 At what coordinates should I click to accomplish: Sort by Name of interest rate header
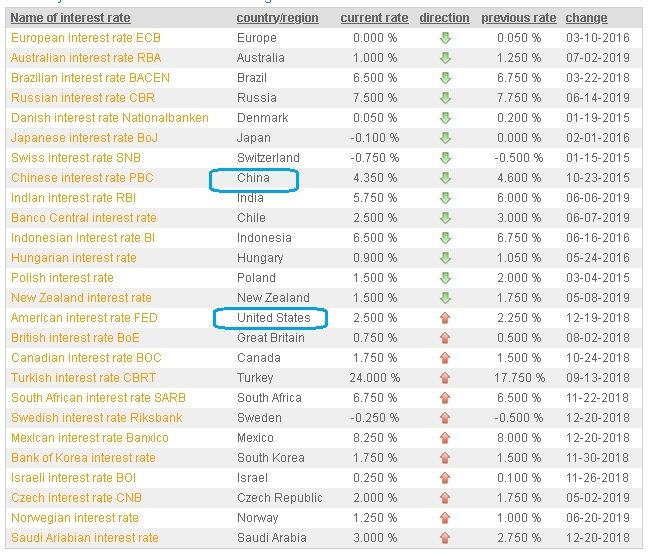(x=70, y=18)
